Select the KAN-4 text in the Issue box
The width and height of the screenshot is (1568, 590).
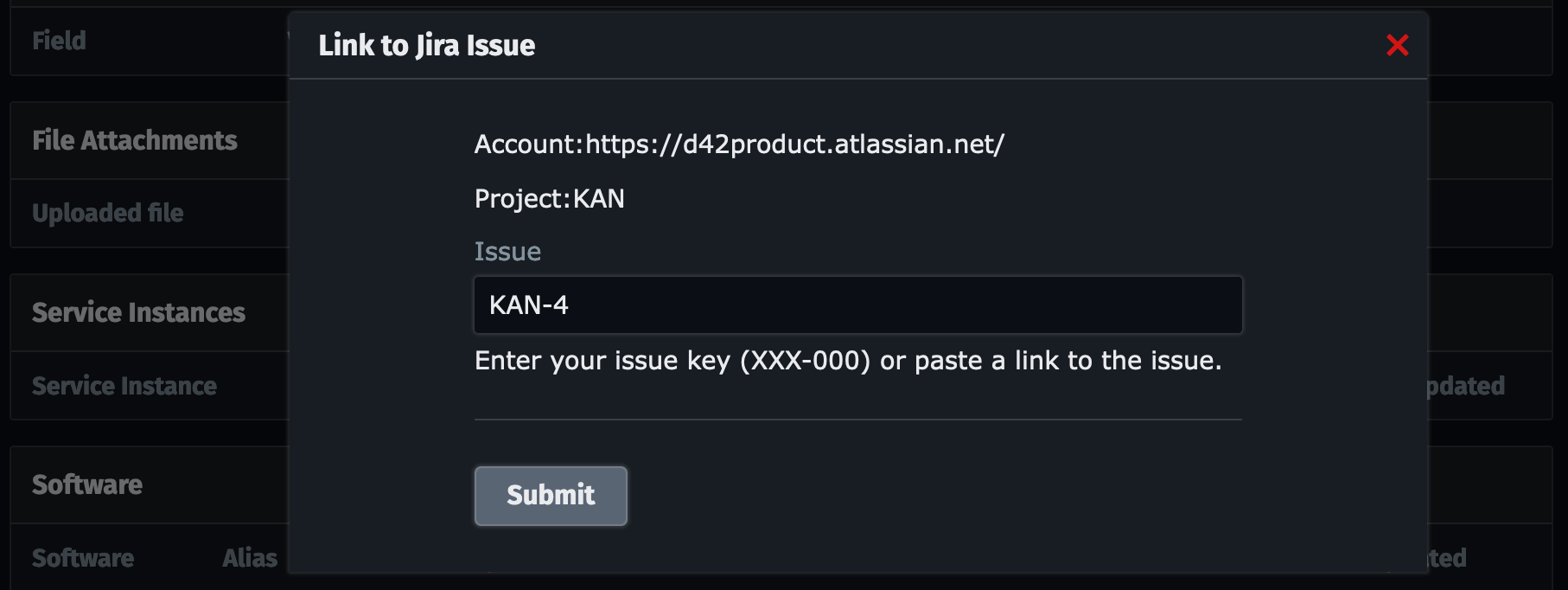527,305
